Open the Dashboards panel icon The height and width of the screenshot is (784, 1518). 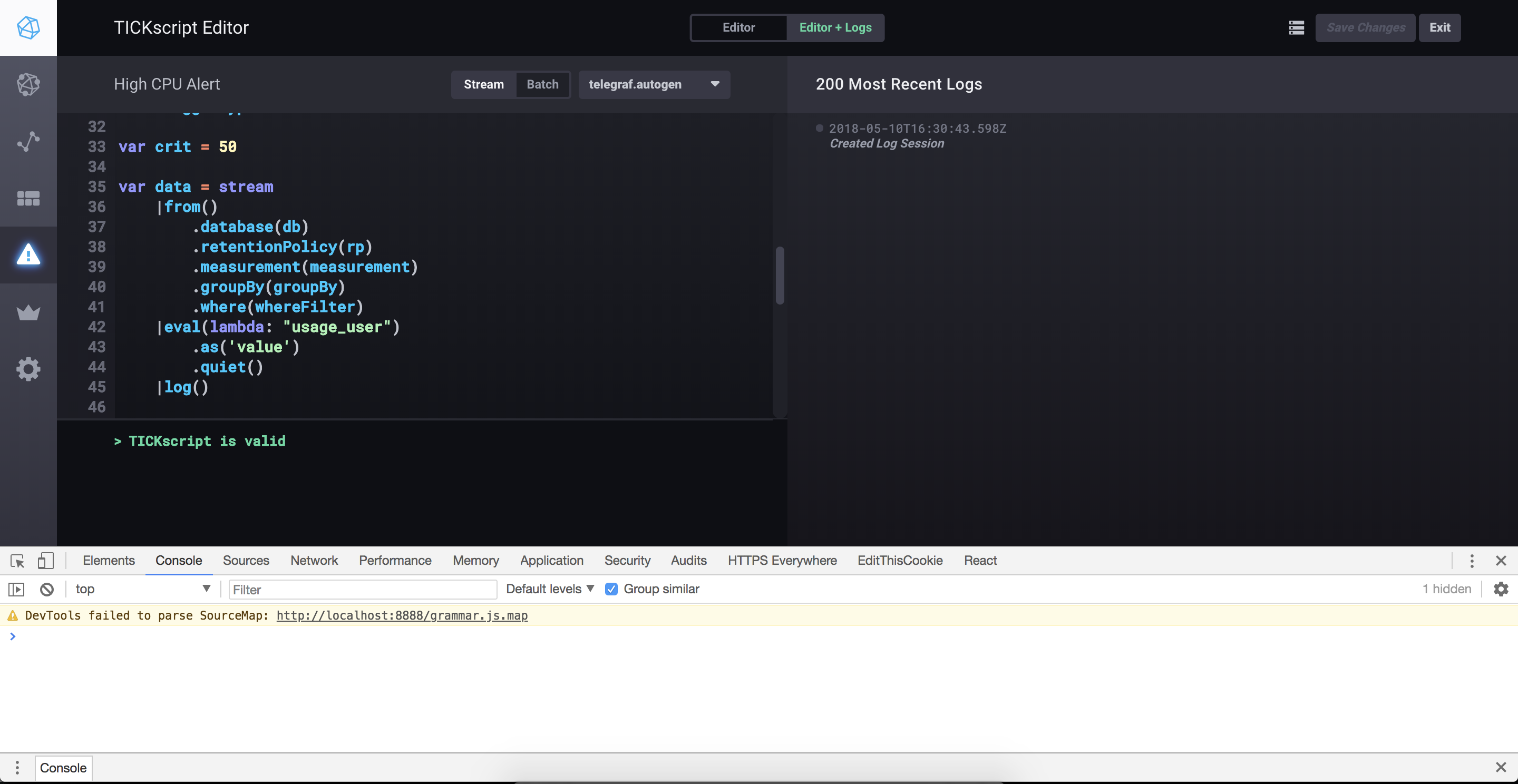pyautogui.click(x=28, y=199)
